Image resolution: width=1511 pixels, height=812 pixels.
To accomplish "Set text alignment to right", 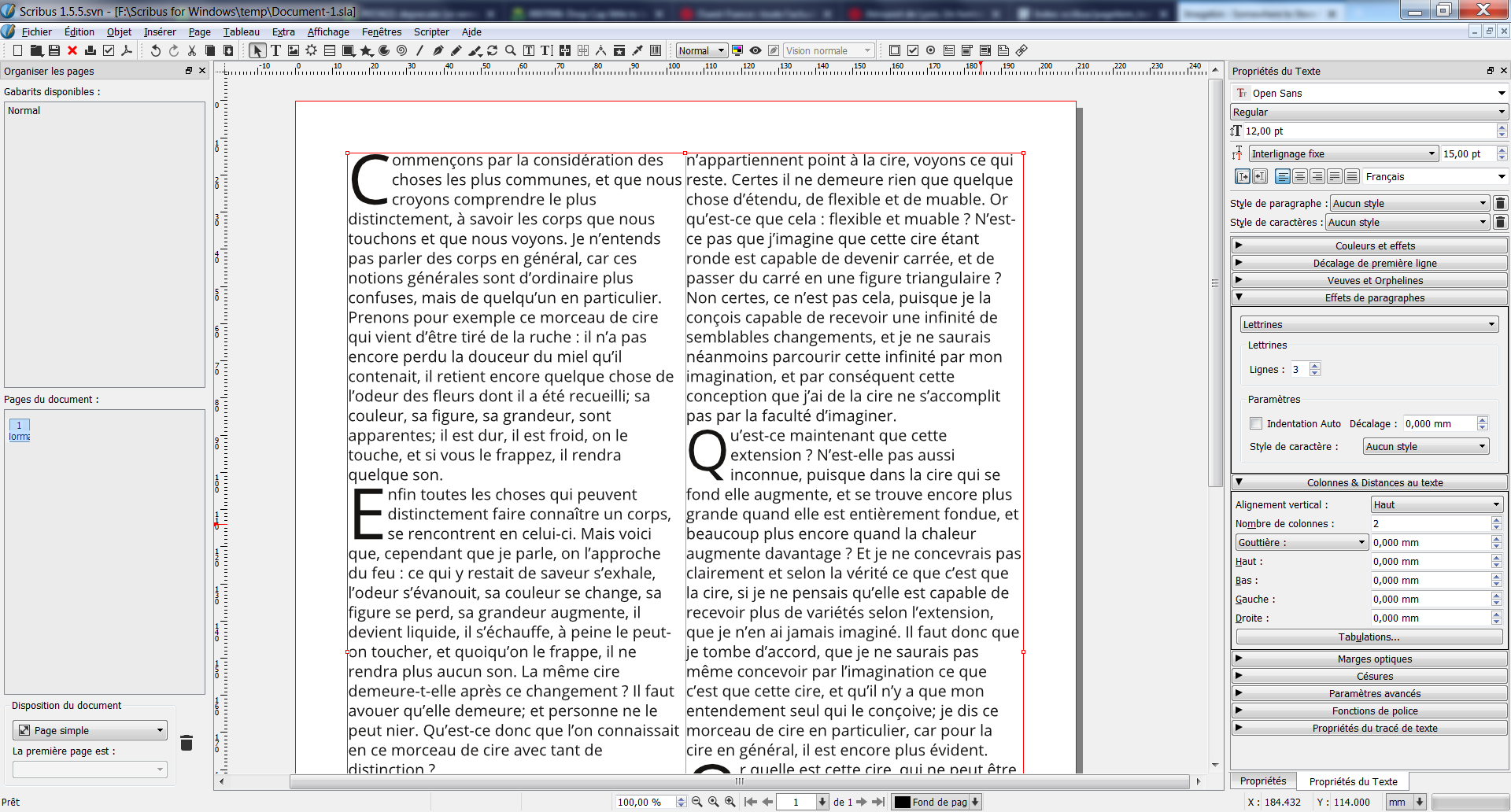I will click(1317, 176).
